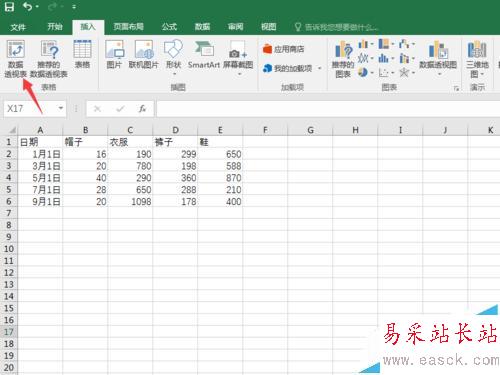The image size is (500, 375).
Task: Click the Insert Function fx button
Action: pos(143,109)
